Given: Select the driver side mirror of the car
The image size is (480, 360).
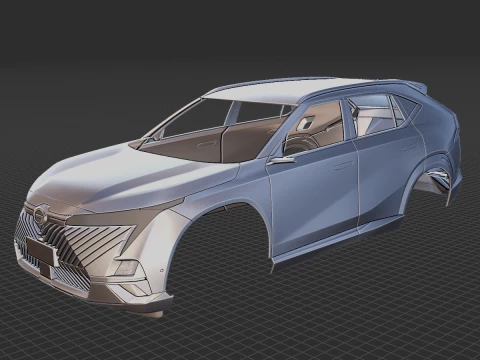Looking at the screenshot, I should coord(282,160).
